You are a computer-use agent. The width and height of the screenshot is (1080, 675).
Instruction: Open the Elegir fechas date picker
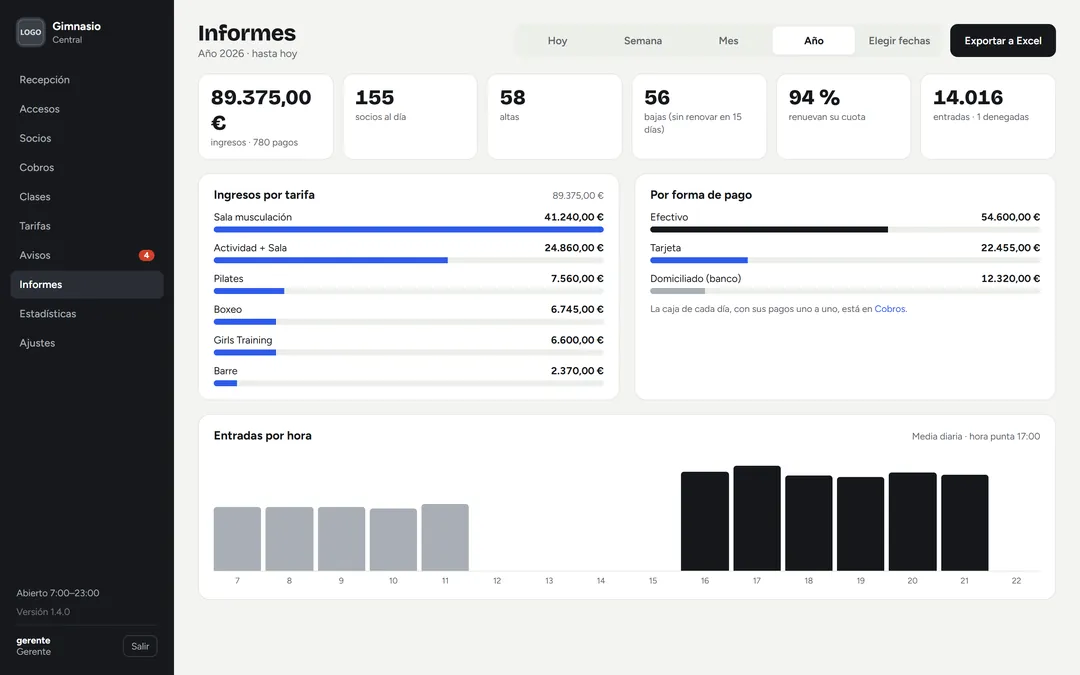coord(899,41)
